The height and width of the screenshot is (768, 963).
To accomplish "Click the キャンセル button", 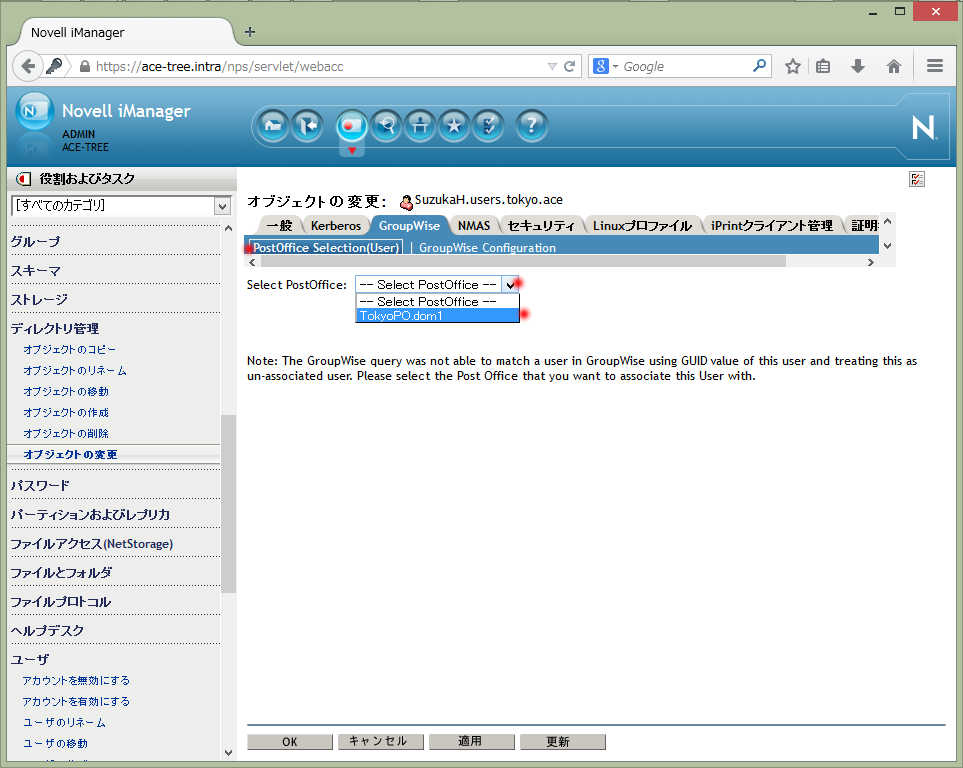I will point(381,742).
